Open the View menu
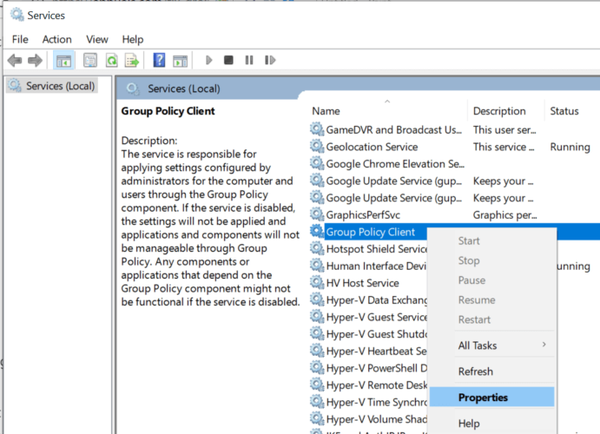This screenshot has width=600, height=434. pos(97,39)
